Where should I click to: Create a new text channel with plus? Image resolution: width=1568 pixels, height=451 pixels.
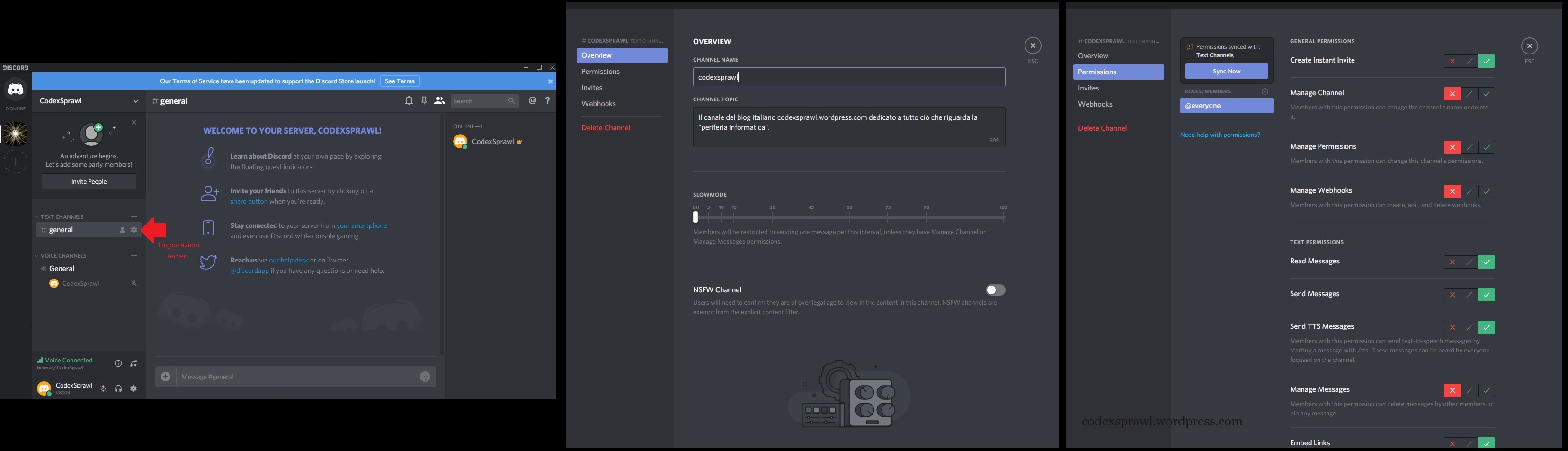tap(134, 216)
